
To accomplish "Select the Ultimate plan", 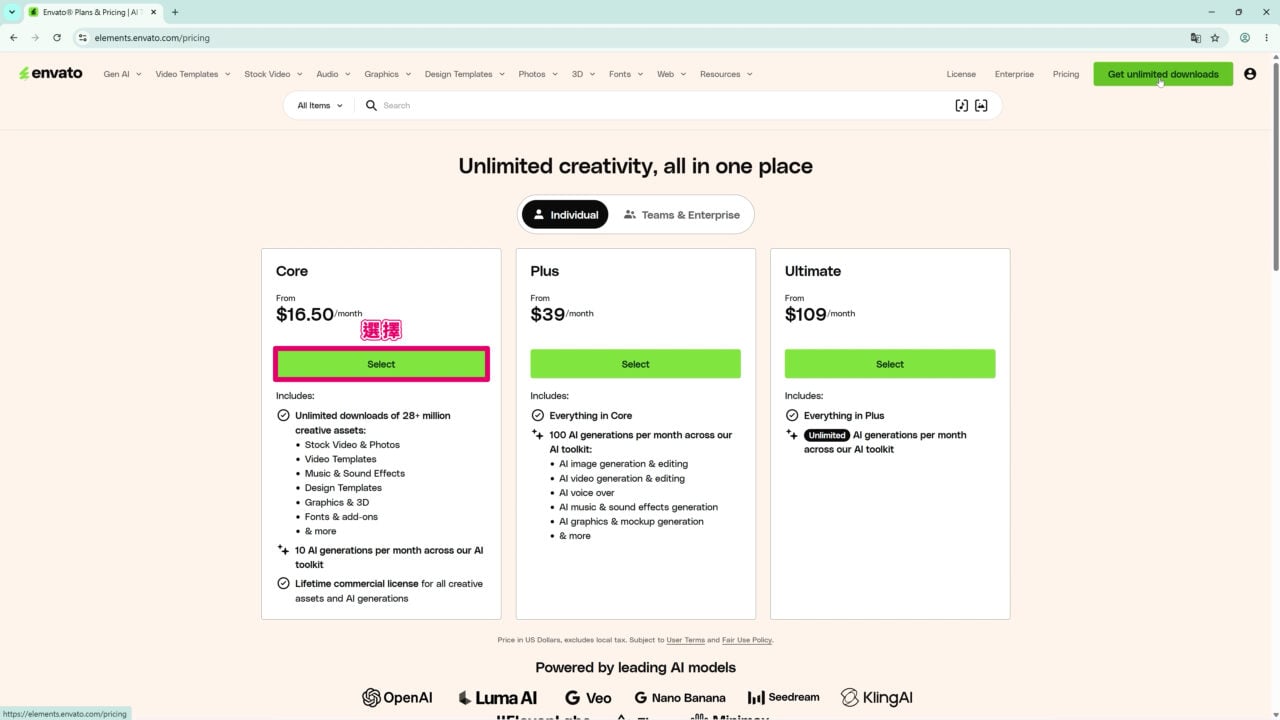I will [x=890, y=364].
